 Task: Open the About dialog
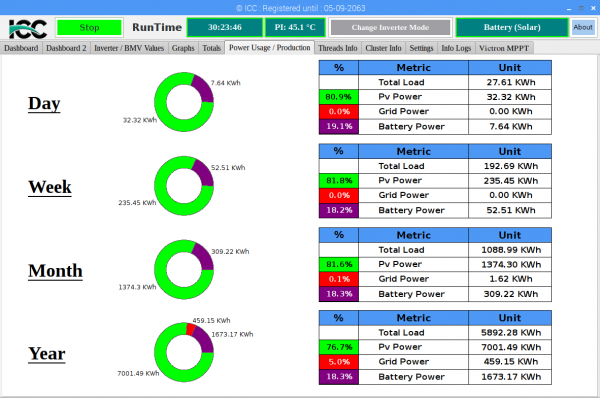(583, 28)
